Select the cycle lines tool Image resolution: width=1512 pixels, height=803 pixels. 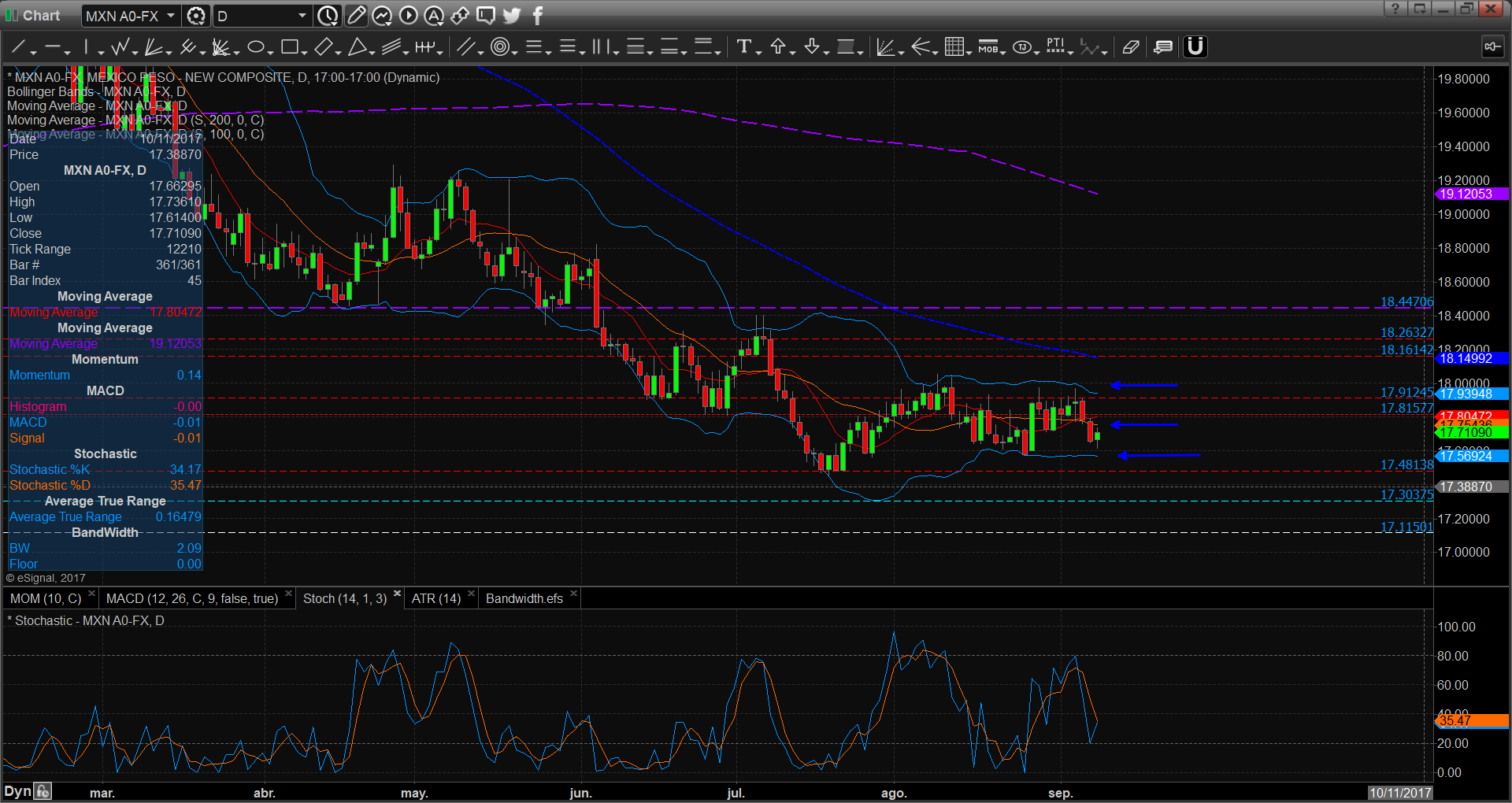[424, 47]
